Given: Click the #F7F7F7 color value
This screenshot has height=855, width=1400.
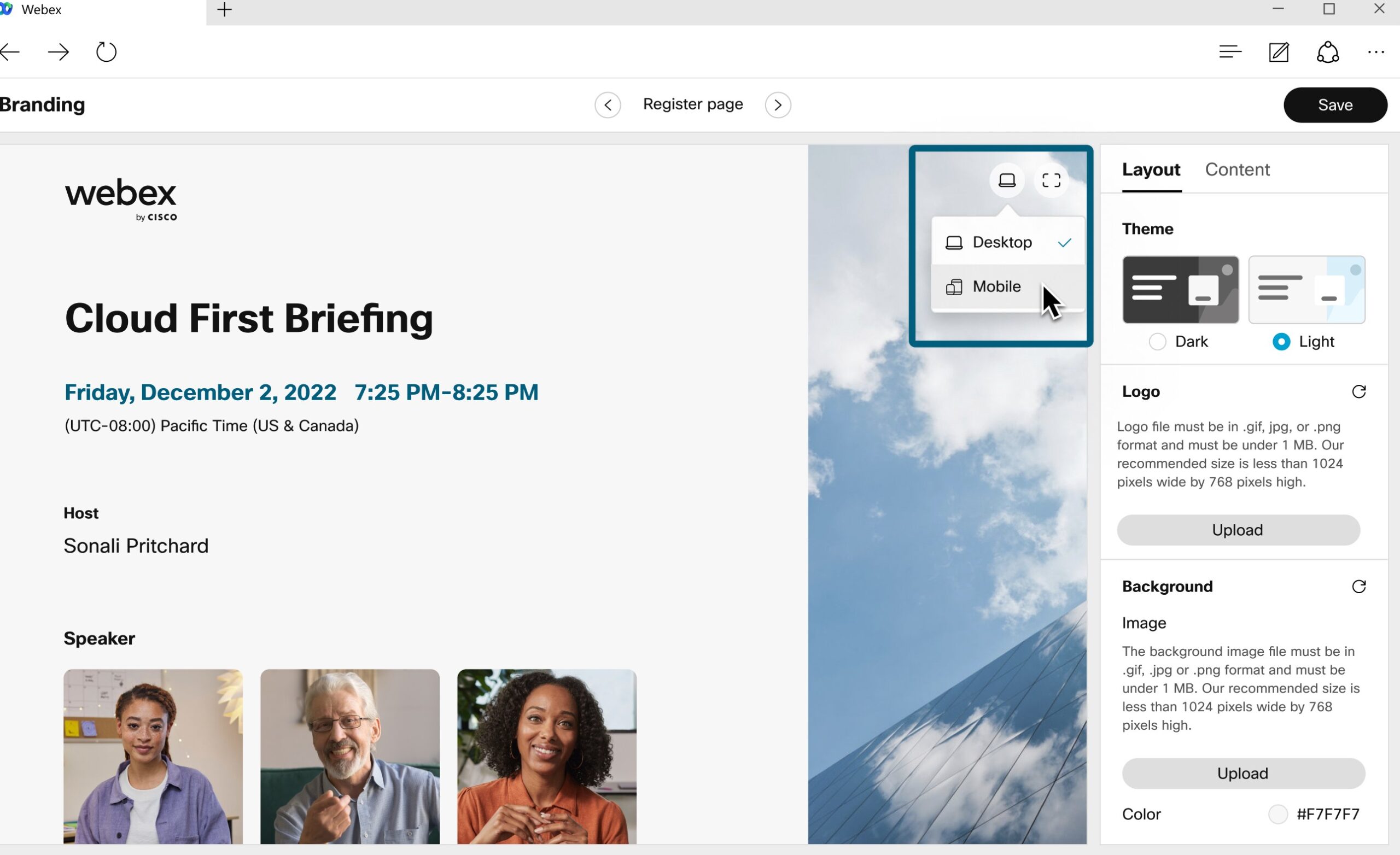Looking at the screenshot, I should click(1328, 814).
